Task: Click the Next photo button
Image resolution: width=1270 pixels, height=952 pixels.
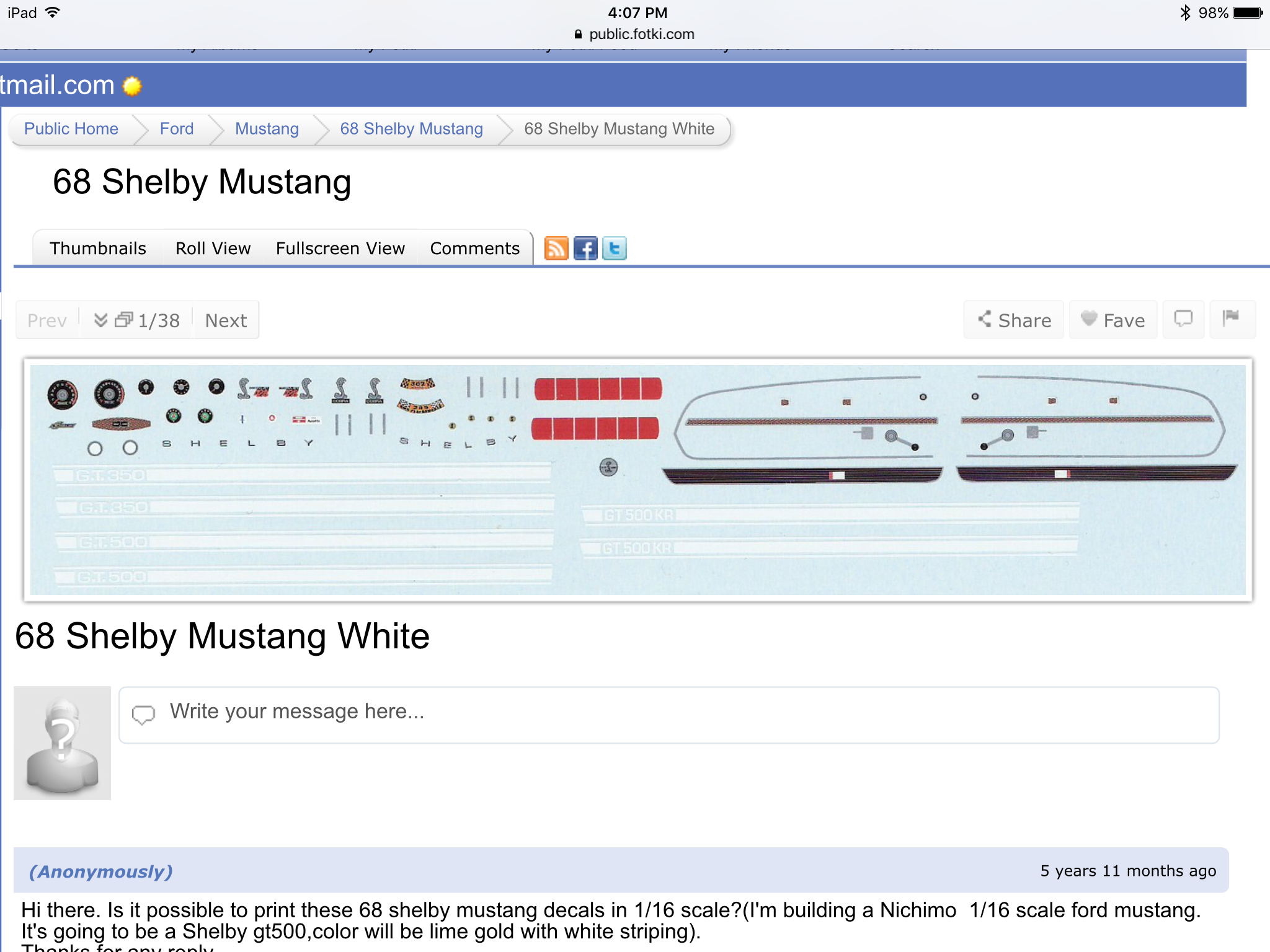Action: tap(226, 320)
